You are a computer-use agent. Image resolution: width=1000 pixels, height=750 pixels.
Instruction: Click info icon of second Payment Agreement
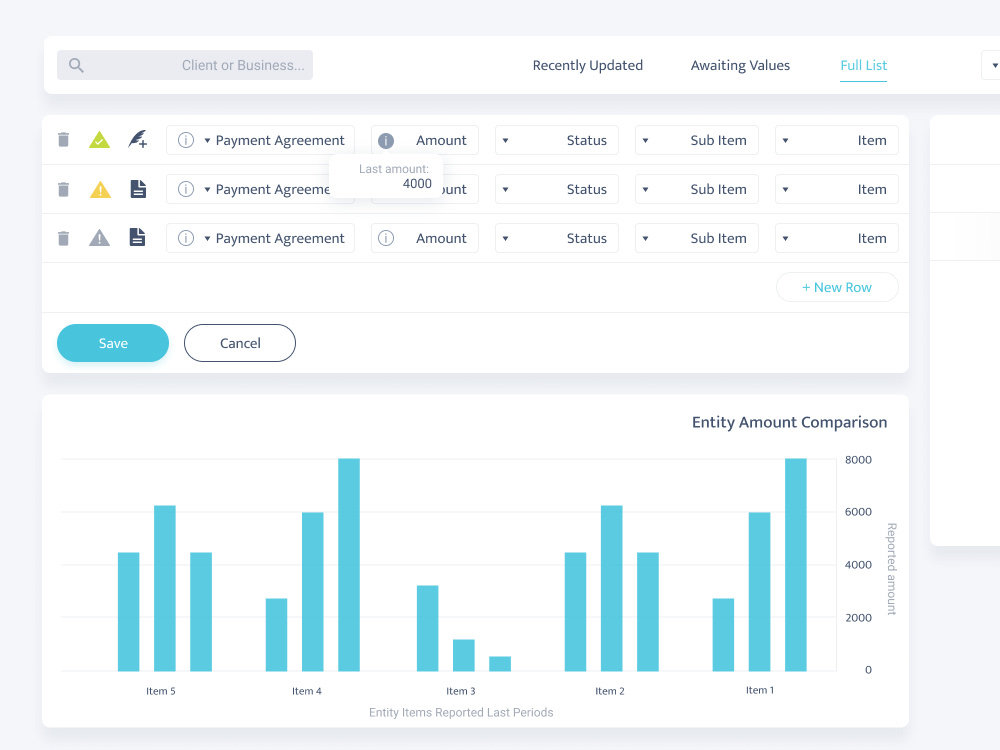(x=186, y=189)
